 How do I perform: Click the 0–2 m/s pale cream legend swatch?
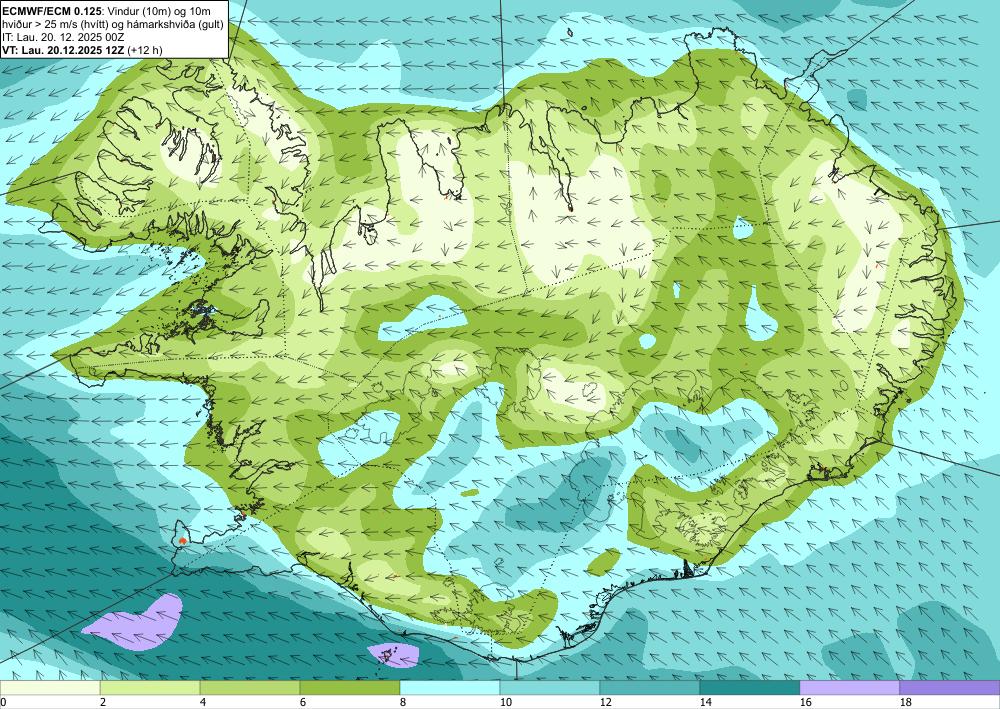point(50,688)
